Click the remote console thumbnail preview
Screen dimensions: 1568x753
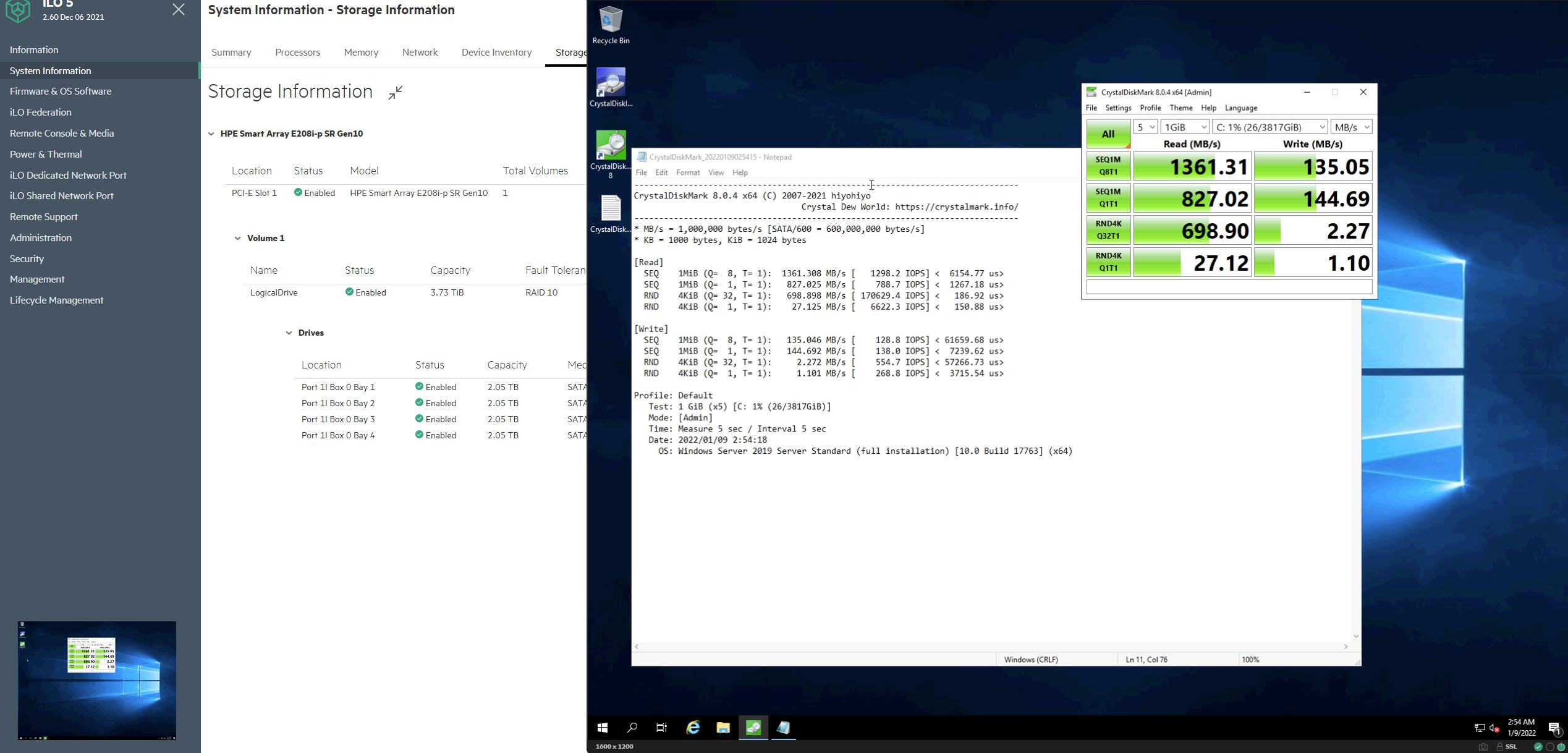coord(97,681)
